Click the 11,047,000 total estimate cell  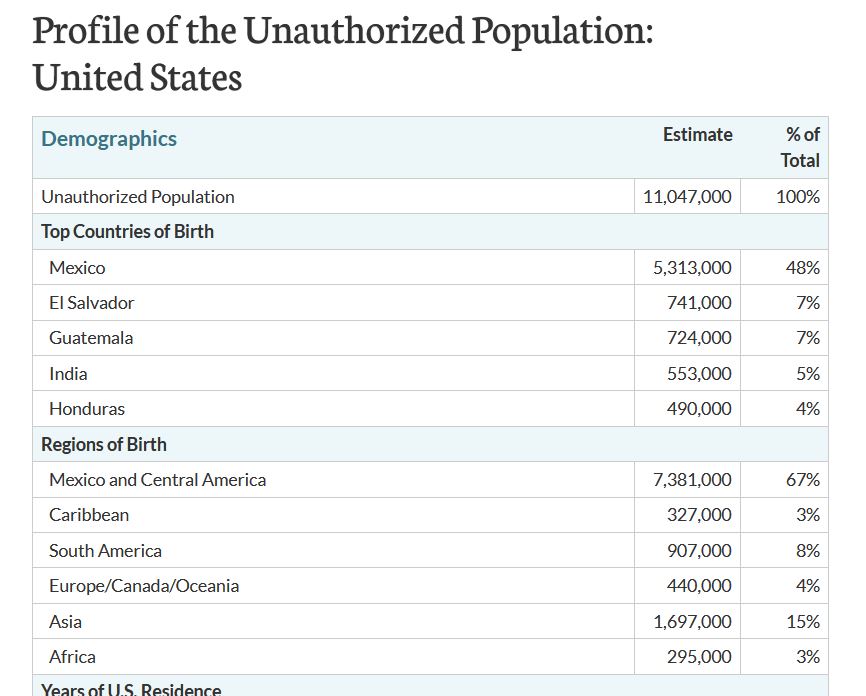click(x=687, y=197)
